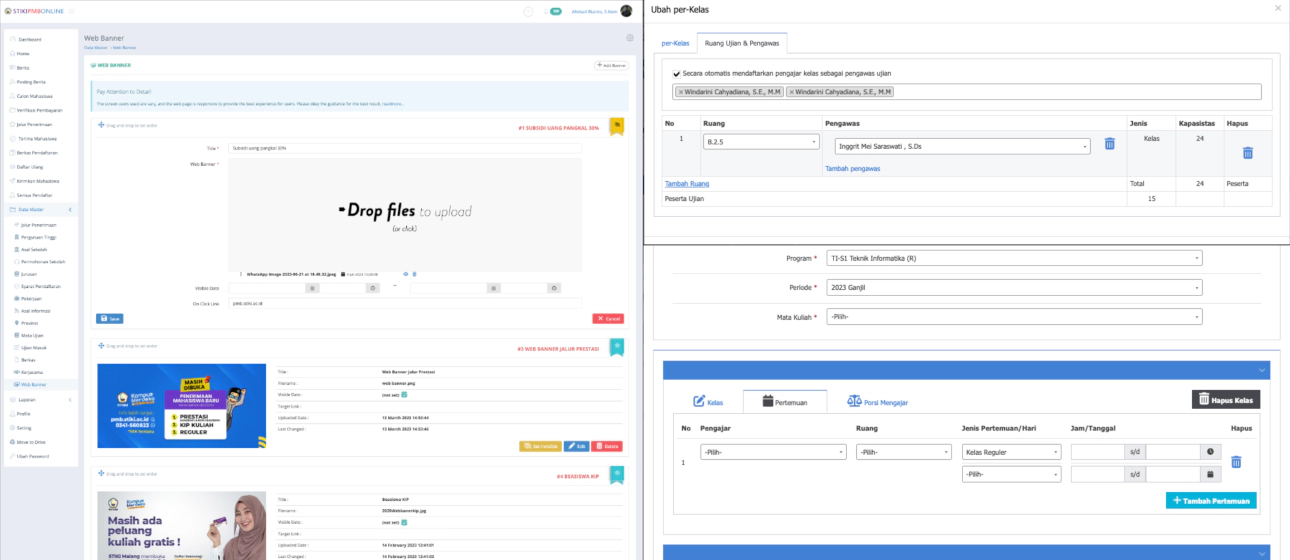Go to Calon Mahasiswa in sidebar

35,95
